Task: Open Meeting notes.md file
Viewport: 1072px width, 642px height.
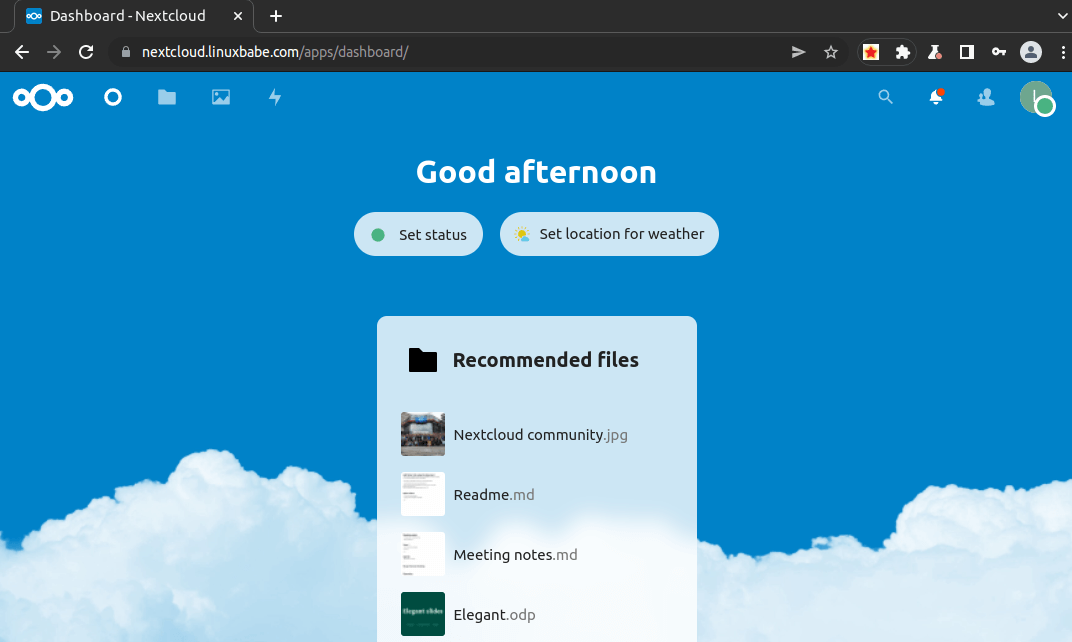Action: click(515, 555)
